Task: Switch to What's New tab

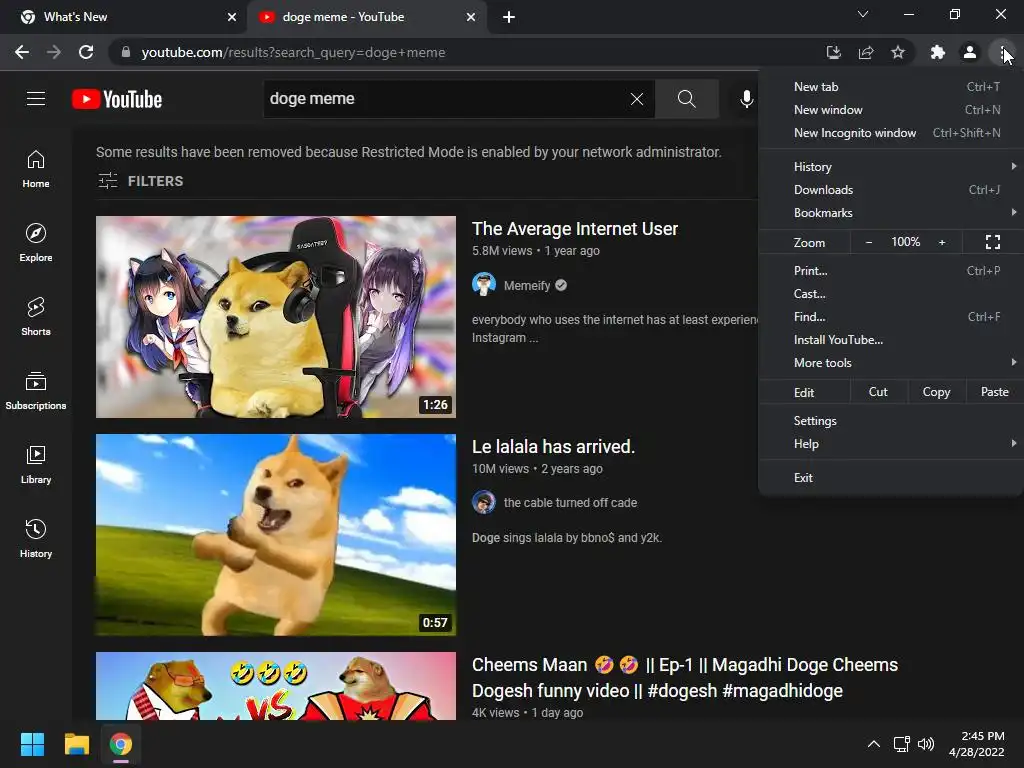Action: tap(124, 17)
